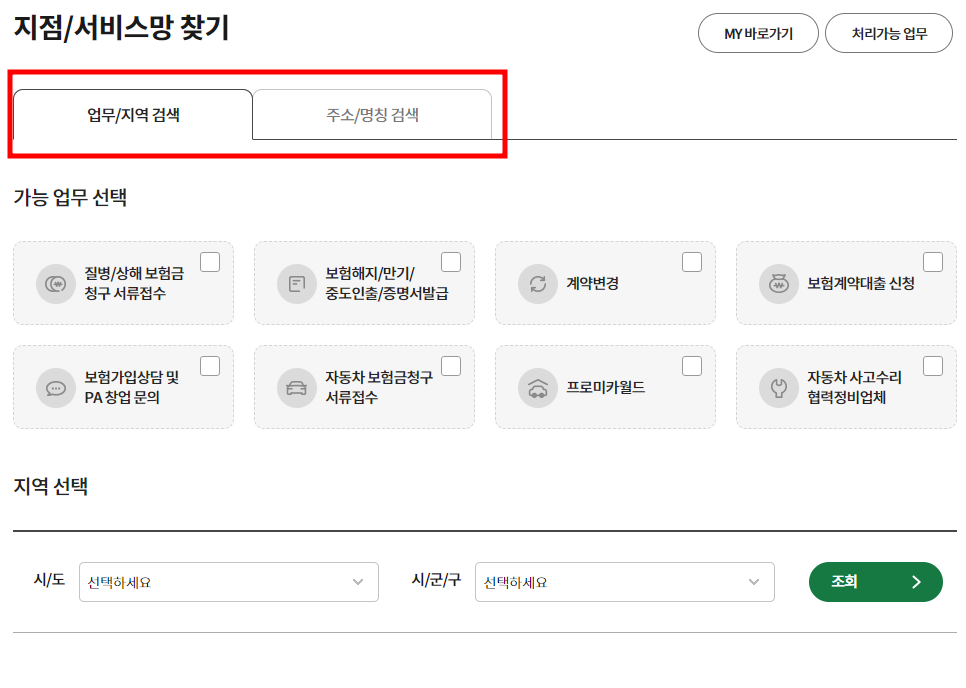Click the document icon for 보험해지/만기 services

point(296,283)
